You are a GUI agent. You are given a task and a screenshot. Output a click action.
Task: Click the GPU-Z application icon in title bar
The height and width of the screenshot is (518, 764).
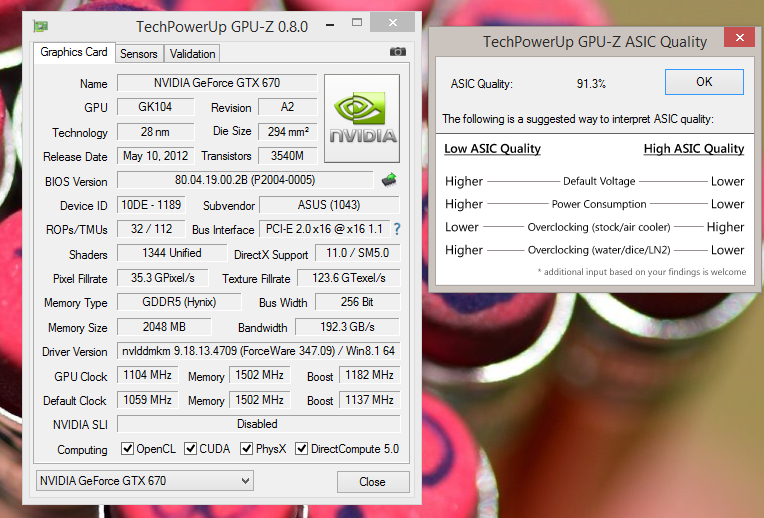tap(40, 26)
